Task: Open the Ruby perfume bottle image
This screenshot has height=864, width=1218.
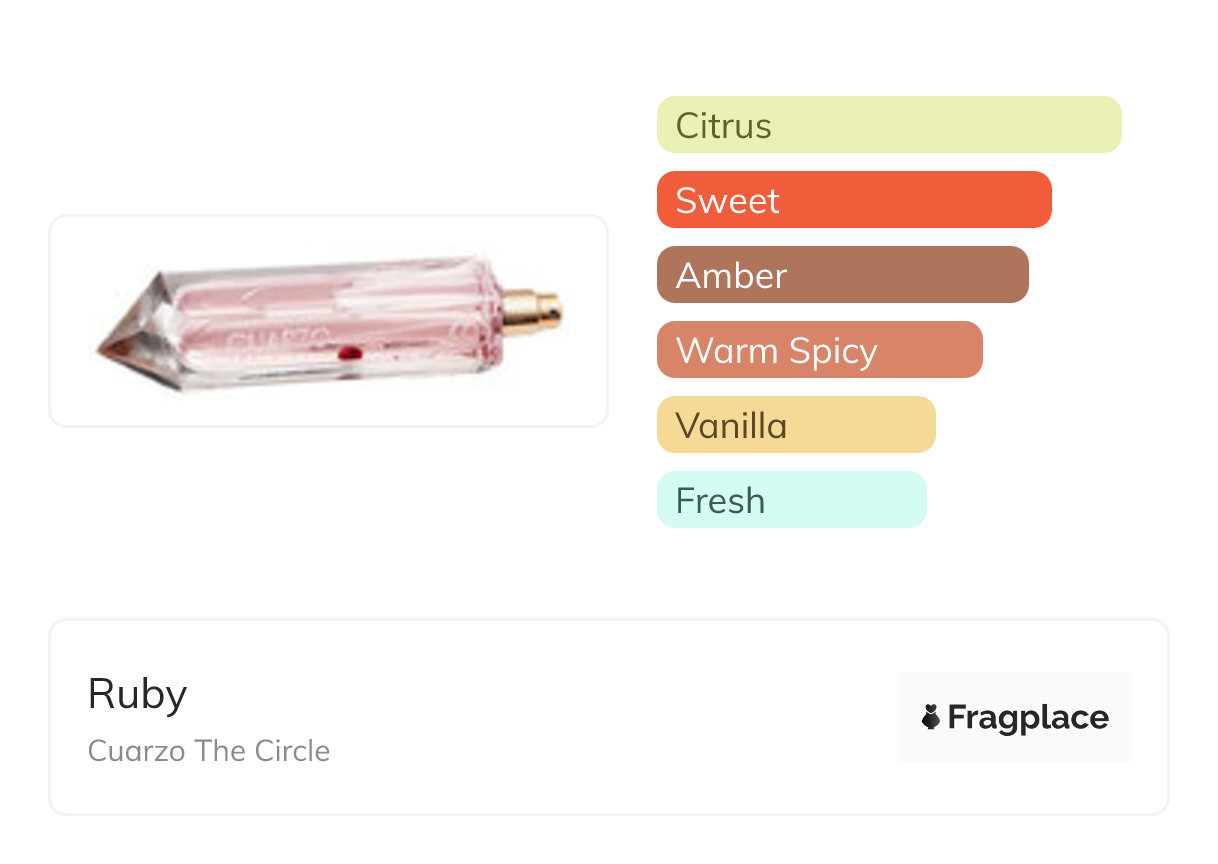Action: (x=328, y=321)
